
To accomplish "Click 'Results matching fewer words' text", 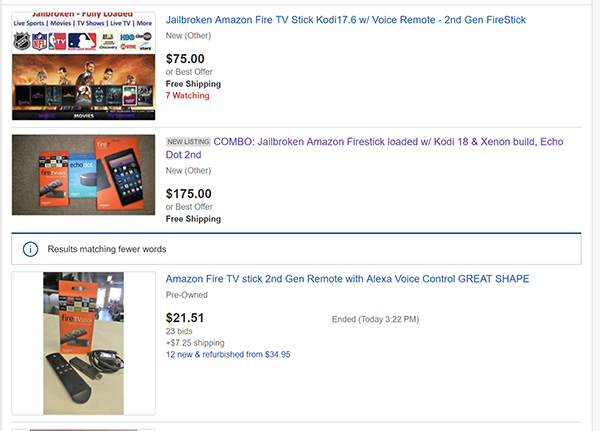I will tap(108, 249).
